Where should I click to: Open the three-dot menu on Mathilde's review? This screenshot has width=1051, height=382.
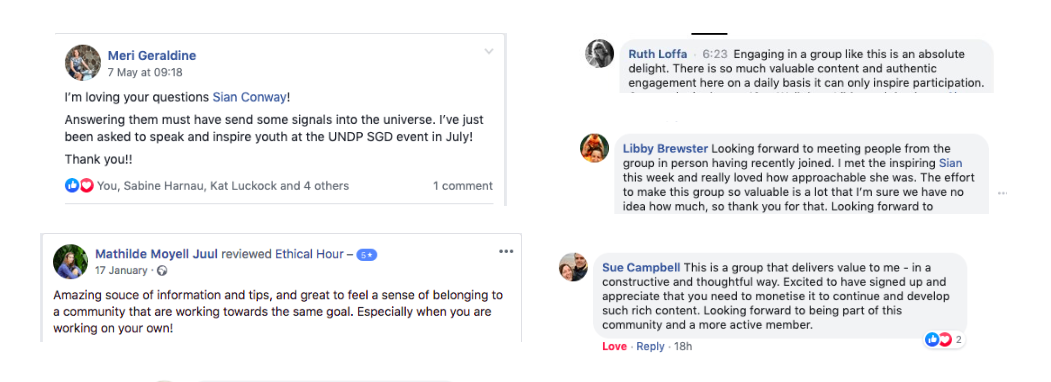click(x=506, y=251)
